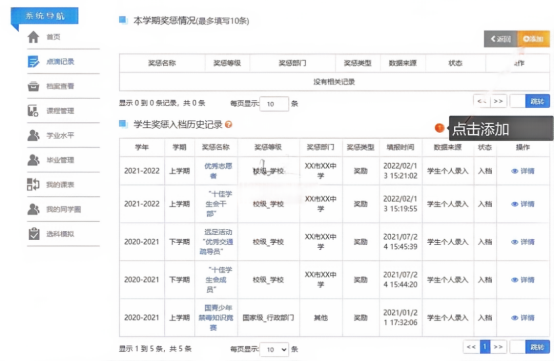Click the 奖惩名称 header in the 本学期奖惩情况 table
Screen dimensions: 554x361
(x=162, y=63)
